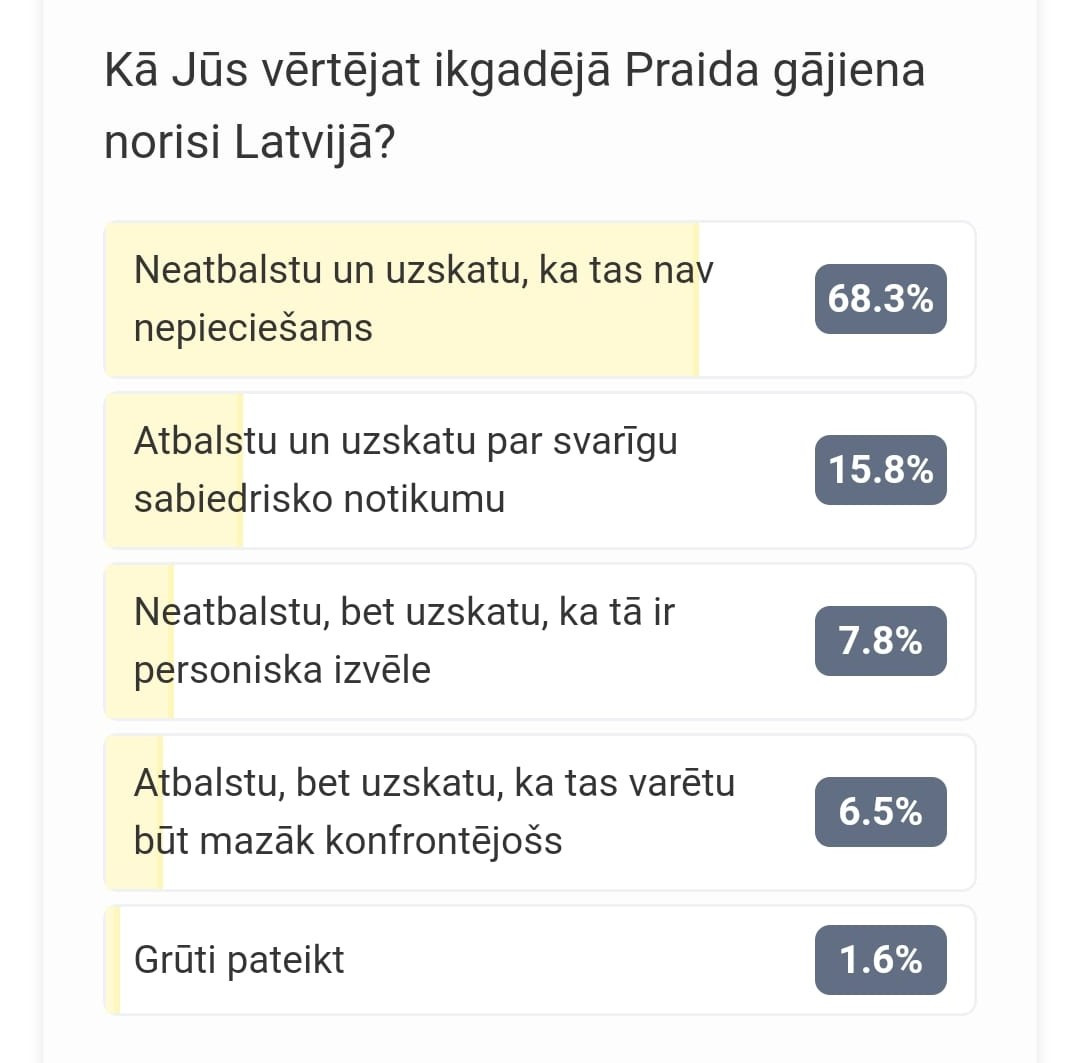Click the word 'nepieciešams' in first option
The width and height of the screenshot is (1080, 1063).
point(253,329)
